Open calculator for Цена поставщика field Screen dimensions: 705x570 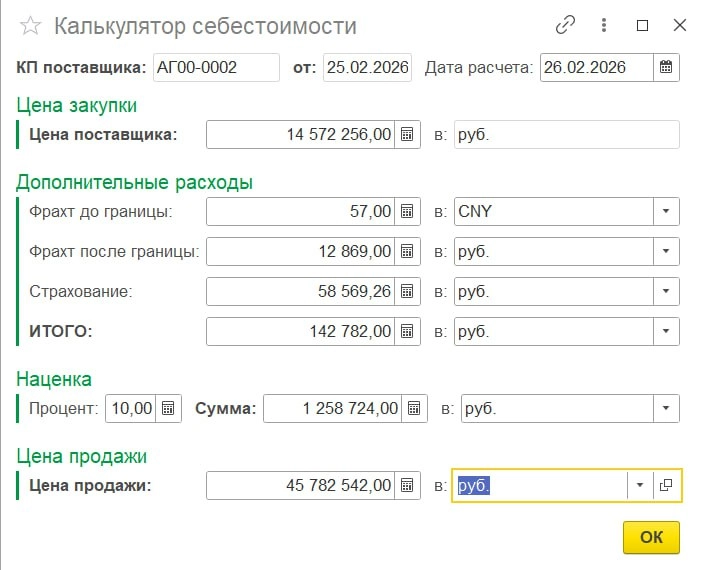point(407,134)
